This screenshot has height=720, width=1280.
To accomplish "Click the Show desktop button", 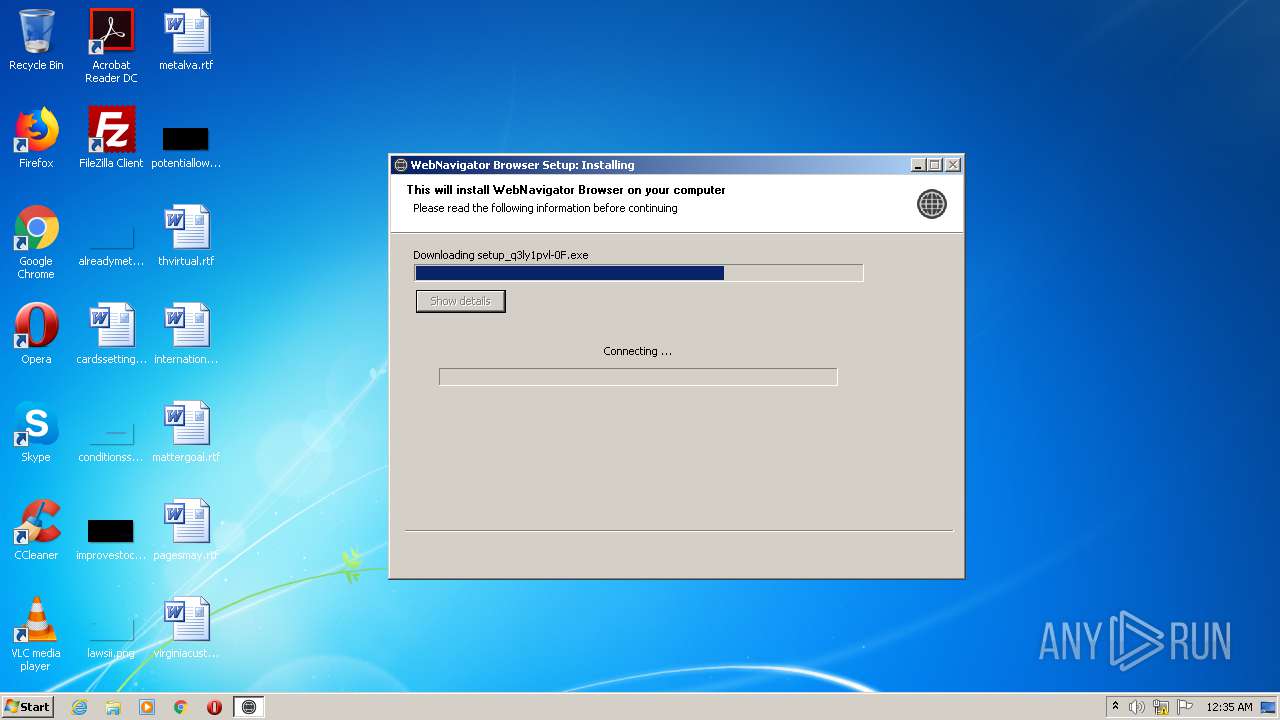I will coord(1269,707).
